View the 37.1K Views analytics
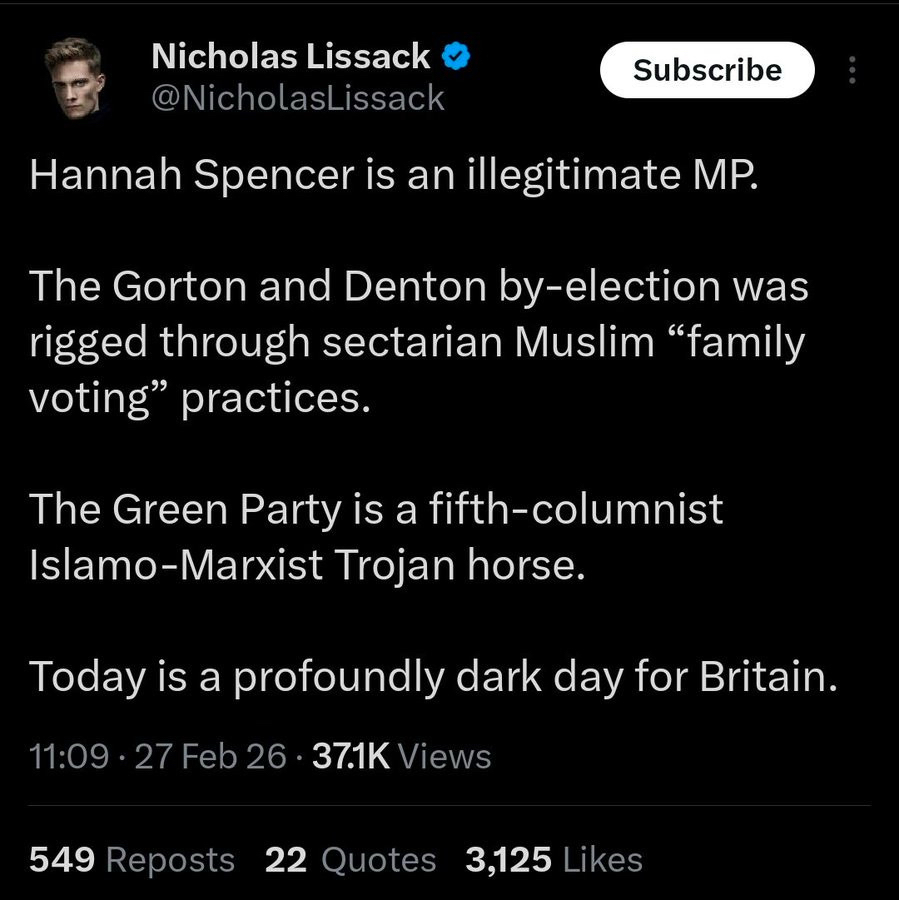 coord(401,755)
